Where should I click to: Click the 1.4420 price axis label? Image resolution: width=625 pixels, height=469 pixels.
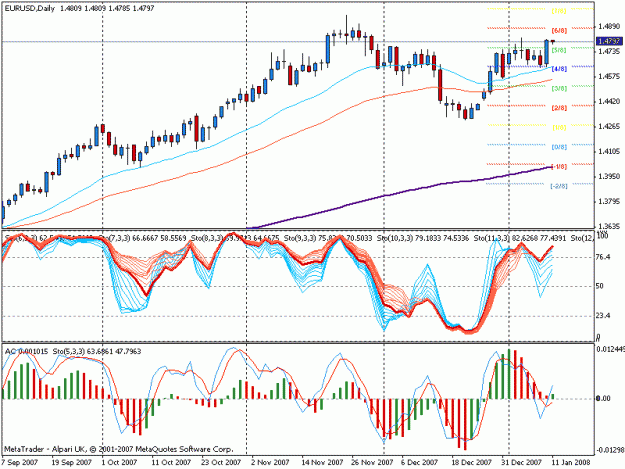click(x=609, y=101)
